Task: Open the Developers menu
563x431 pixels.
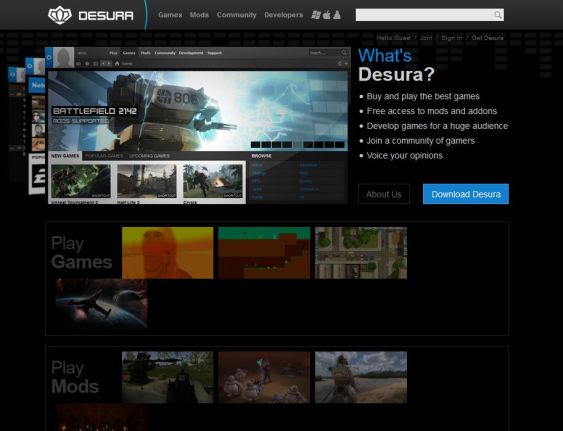Action: click(284, 15)
